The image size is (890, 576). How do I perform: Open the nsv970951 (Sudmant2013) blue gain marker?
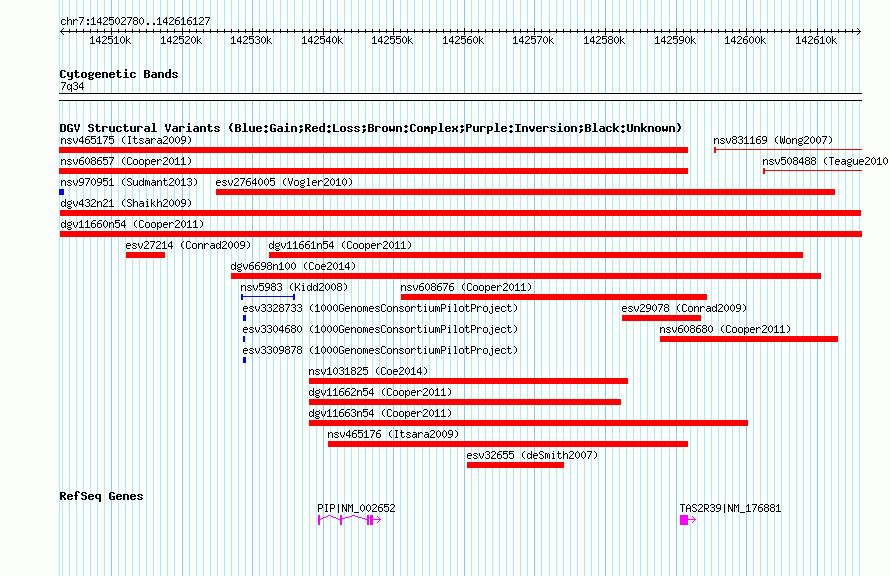coord(61,192)
